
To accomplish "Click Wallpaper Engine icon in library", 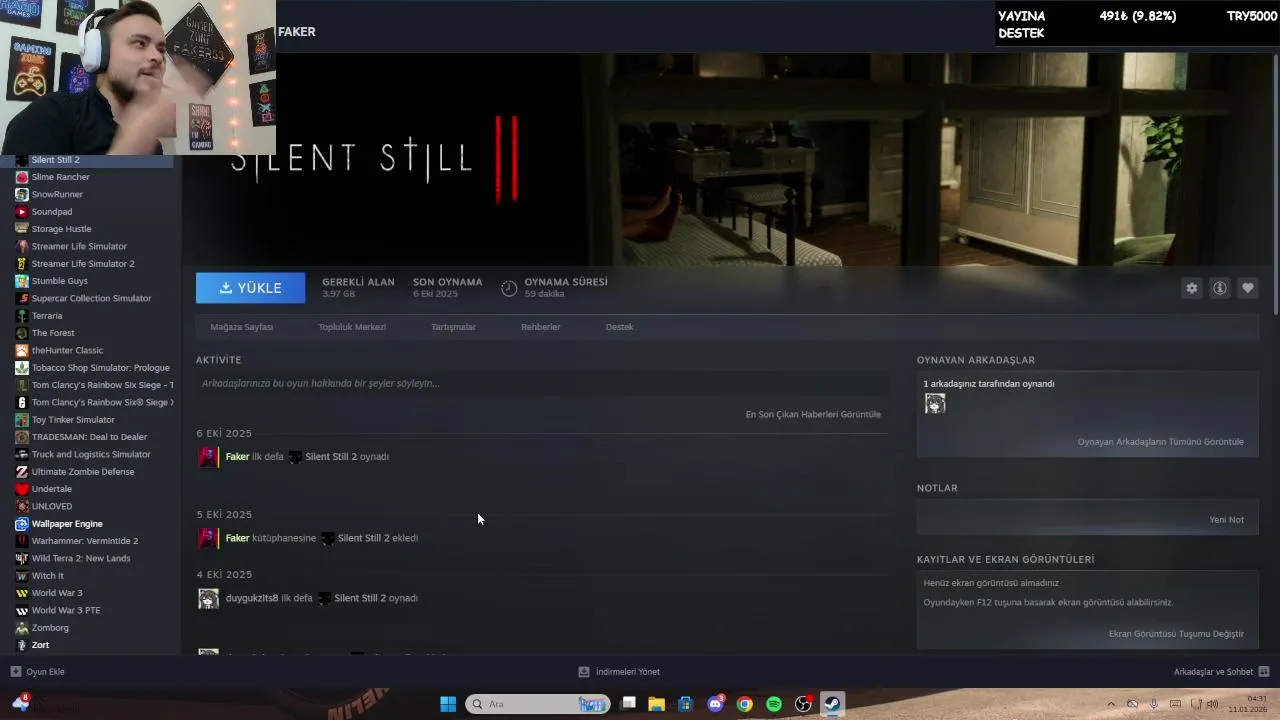I will tap(22, 524).
